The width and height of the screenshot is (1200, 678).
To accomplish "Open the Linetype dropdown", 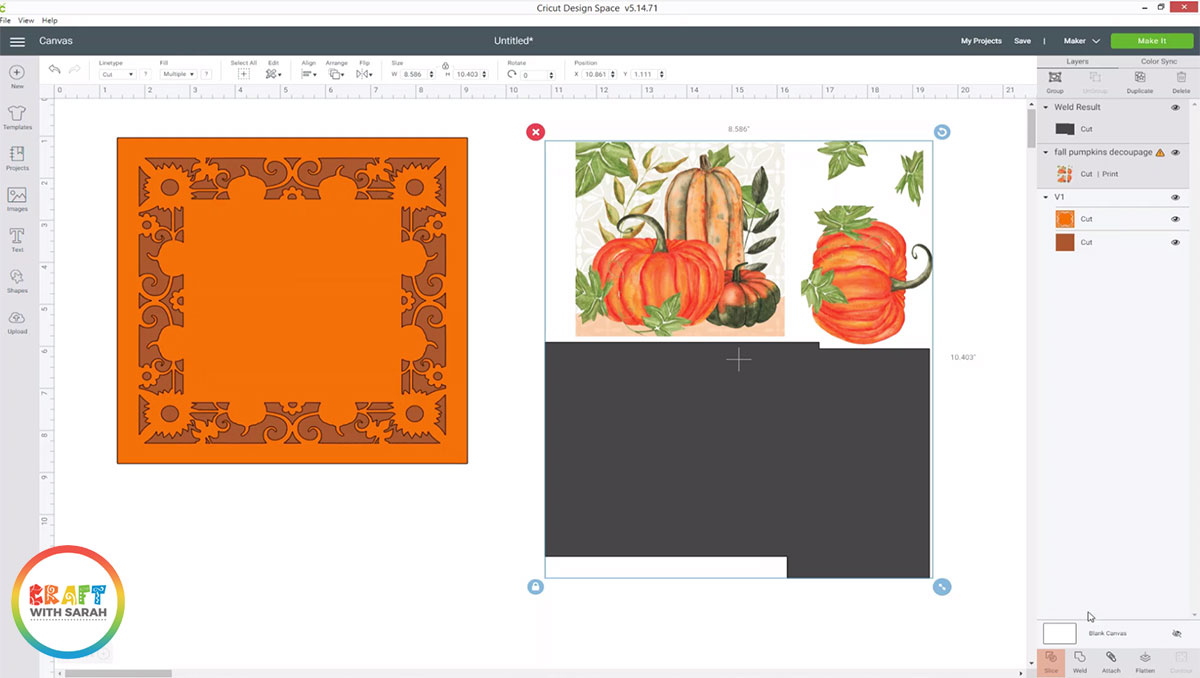I will 117,74.
